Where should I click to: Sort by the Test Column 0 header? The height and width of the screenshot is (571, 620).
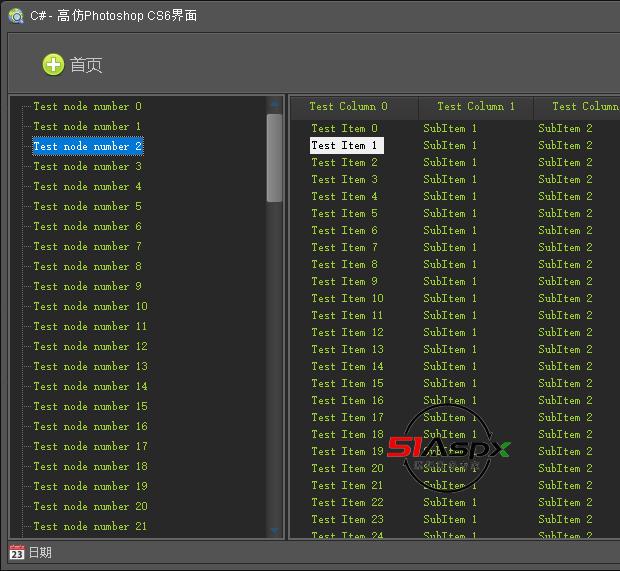(x=355, y=106)
